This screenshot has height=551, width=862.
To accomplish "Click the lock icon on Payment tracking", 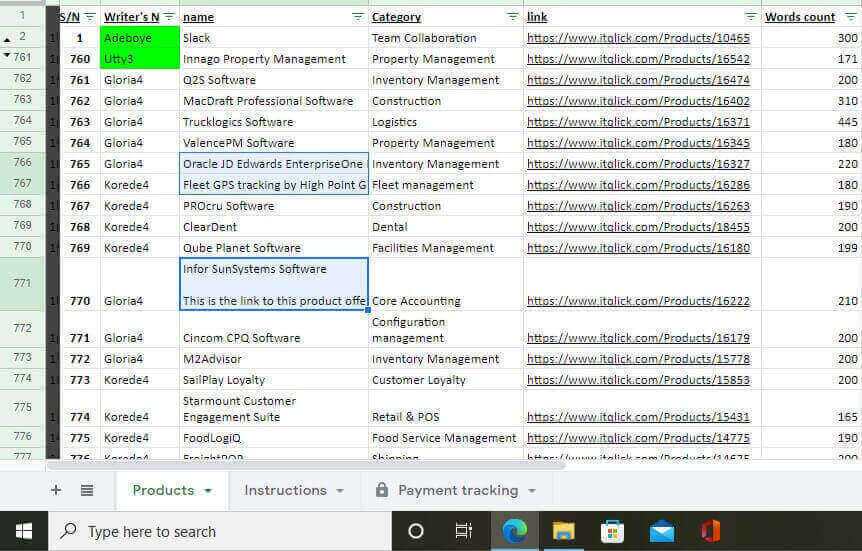I will (x=382, y=489).
